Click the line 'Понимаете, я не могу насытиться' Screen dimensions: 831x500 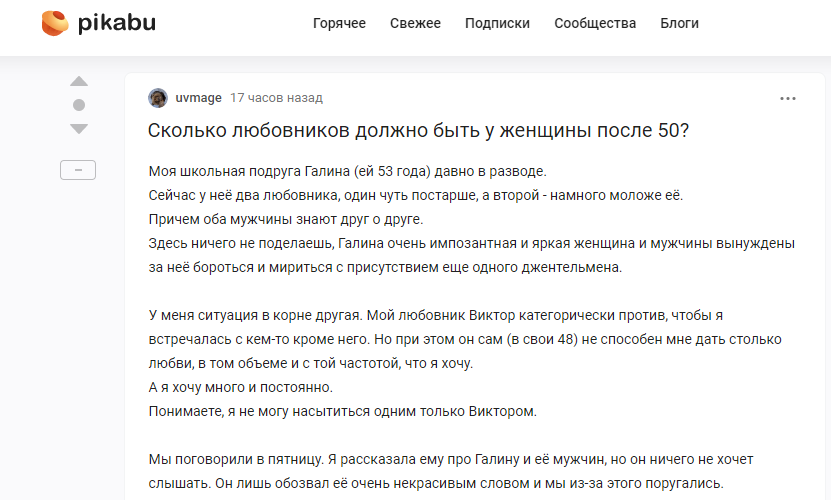pos(342,411)
